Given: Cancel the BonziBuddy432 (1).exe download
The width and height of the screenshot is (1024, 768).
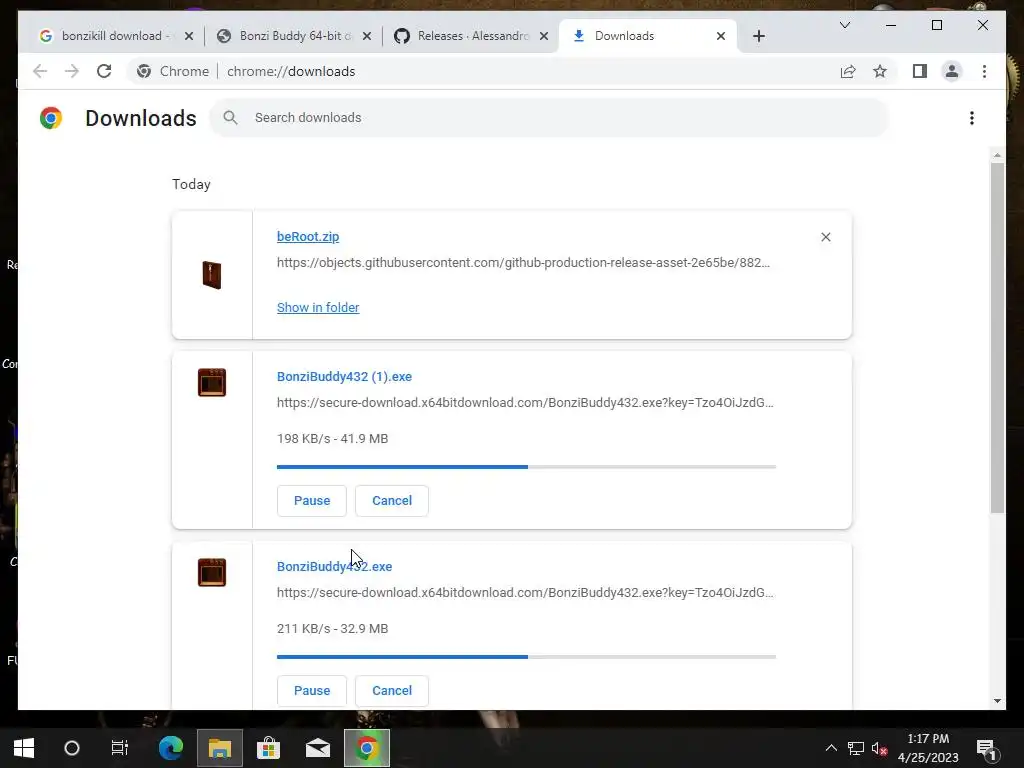Looking at the screenshot, I should (x=392, y=501).
